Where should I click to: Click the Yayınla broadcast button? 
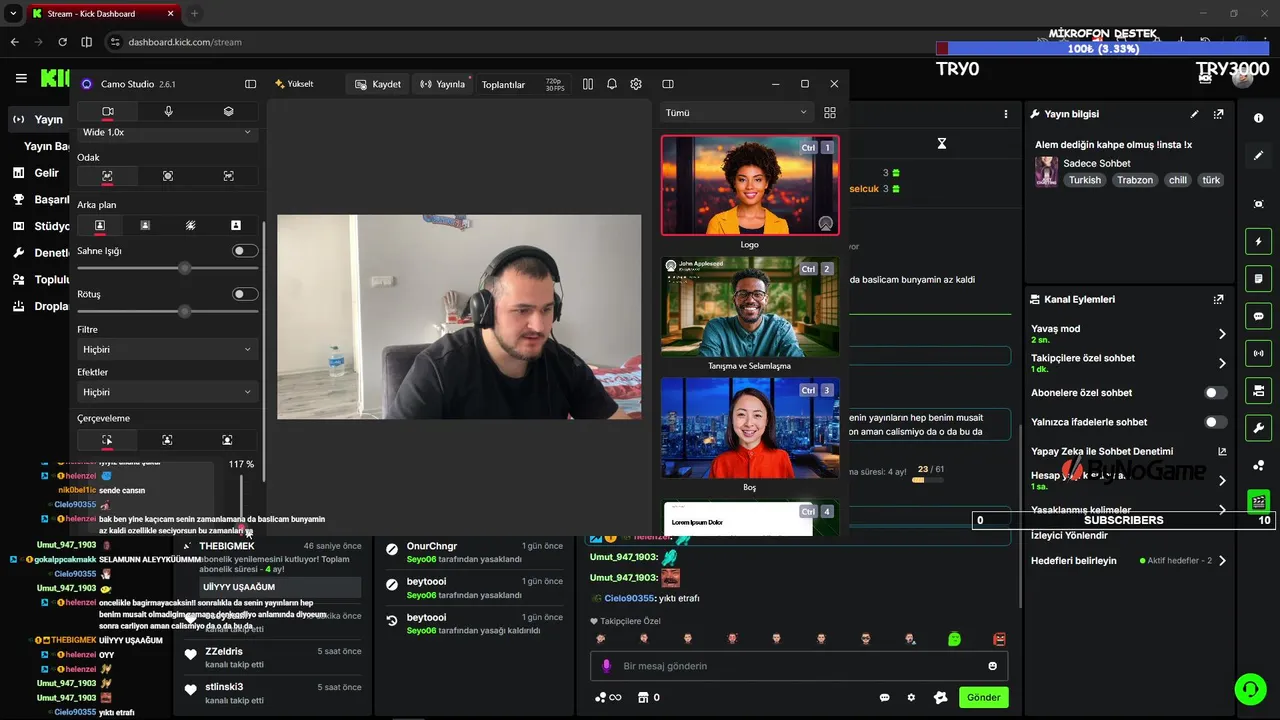pyautogui.click(x=443, y=84)
